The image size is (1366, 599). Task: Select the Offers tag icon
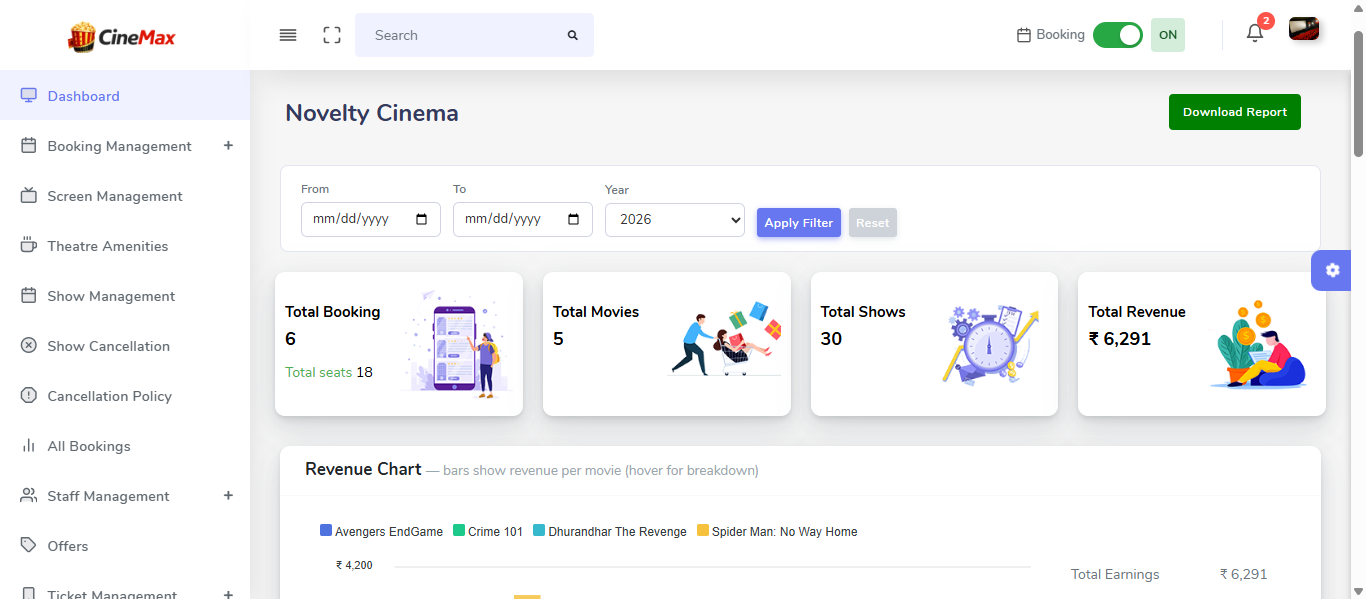click(x=29, y=545)
